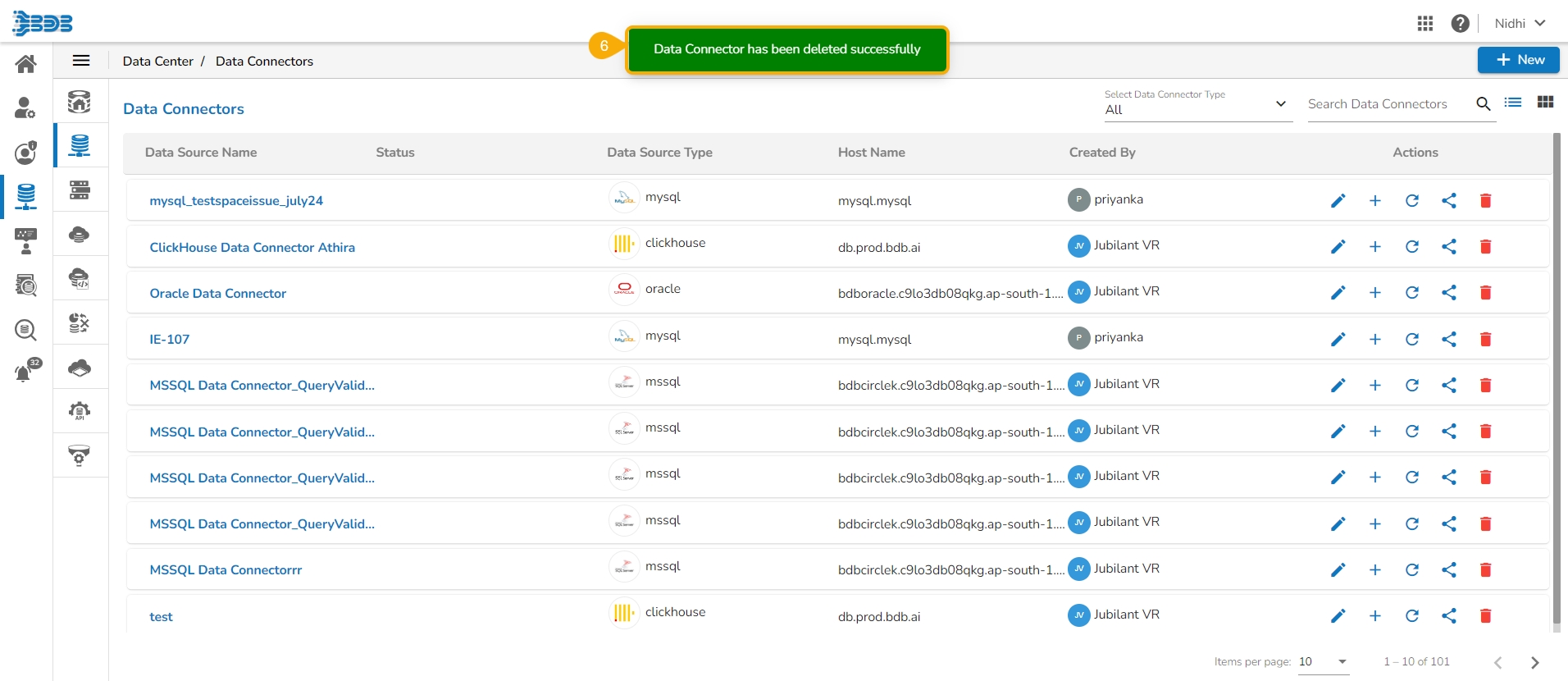Switch to grid card view
Image resolution: width=1568 pixels, height=681 pixels.
point(1545,103)
